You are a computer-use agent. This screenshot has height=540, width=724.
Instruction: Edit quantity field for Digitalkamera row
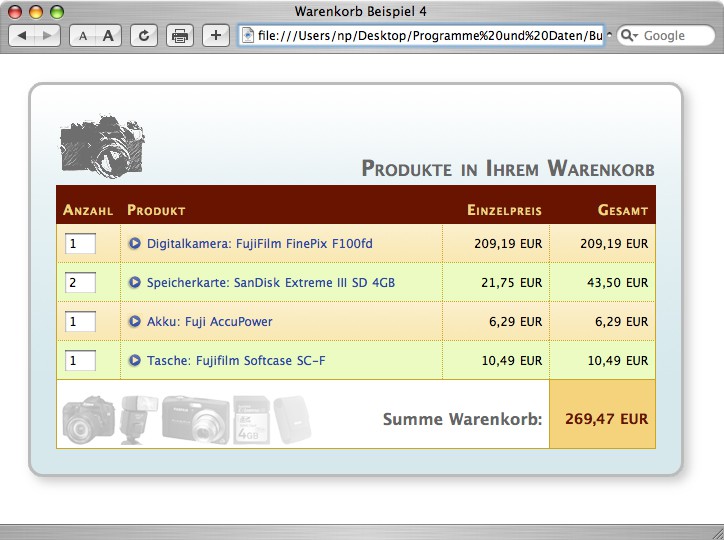[80, 243]
